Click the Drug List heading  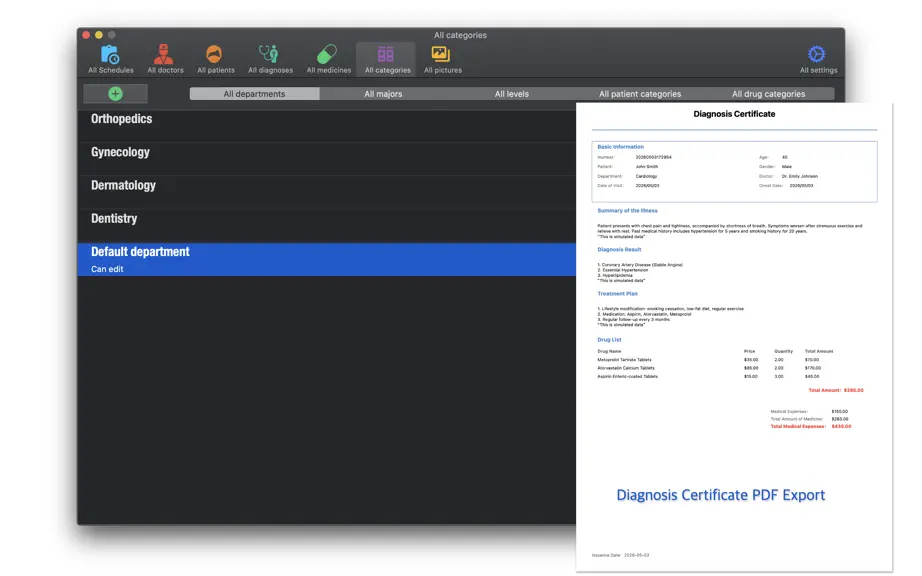pyautogui.click(x=609, y=340)
